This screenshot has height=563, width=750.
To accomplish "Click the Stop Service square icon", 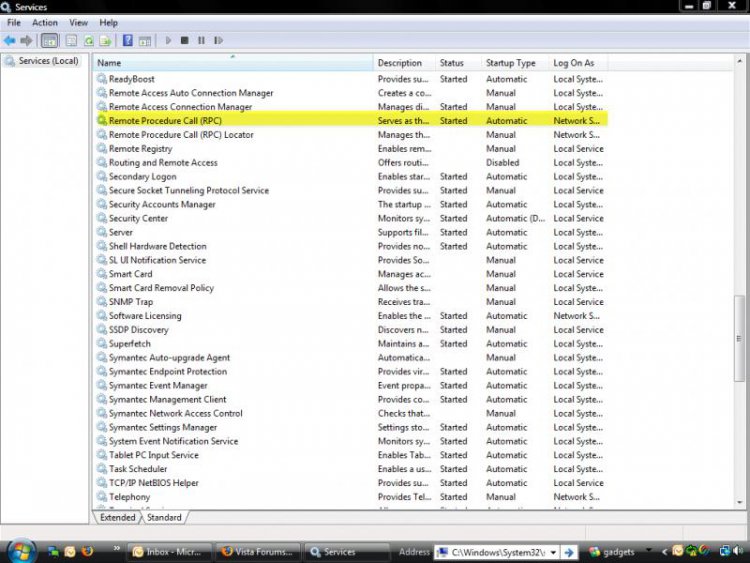I will click(185, 41).
